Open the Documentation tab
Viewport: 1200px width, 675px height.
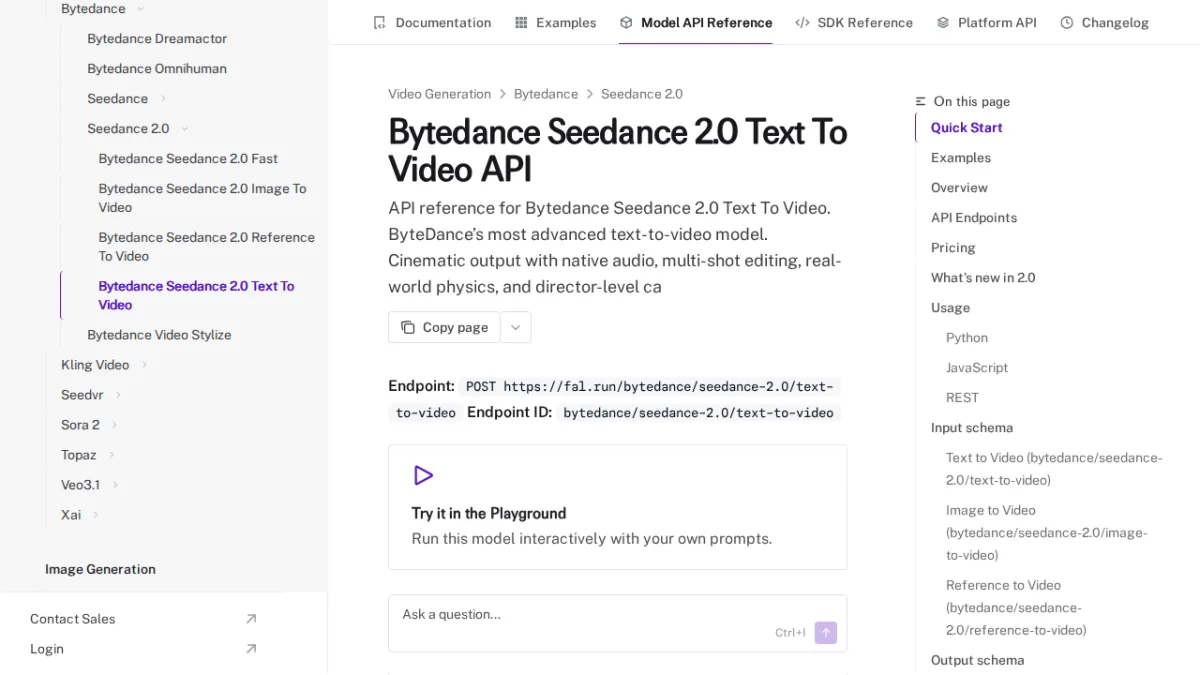point(432,22)
